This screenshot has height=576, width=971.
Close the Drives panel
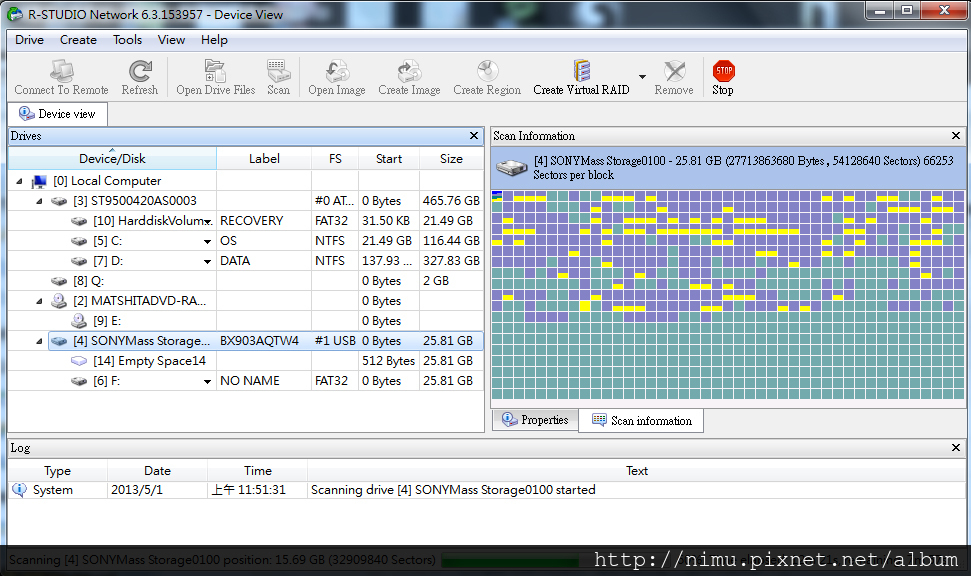pos(474,136)
